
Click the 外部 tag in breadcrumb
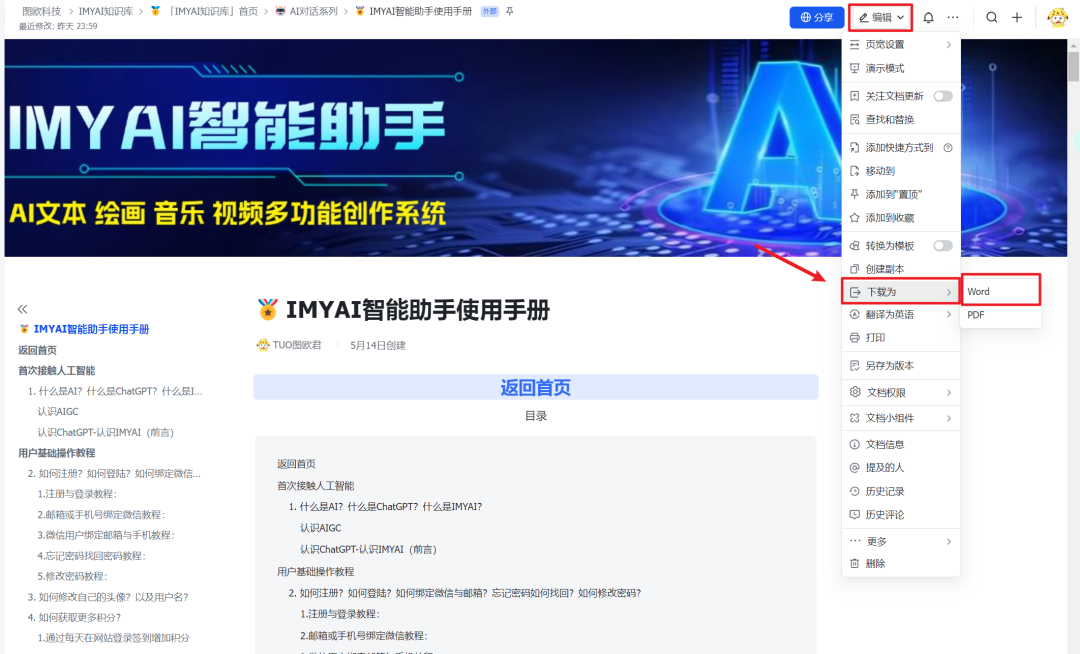point(490,12)
